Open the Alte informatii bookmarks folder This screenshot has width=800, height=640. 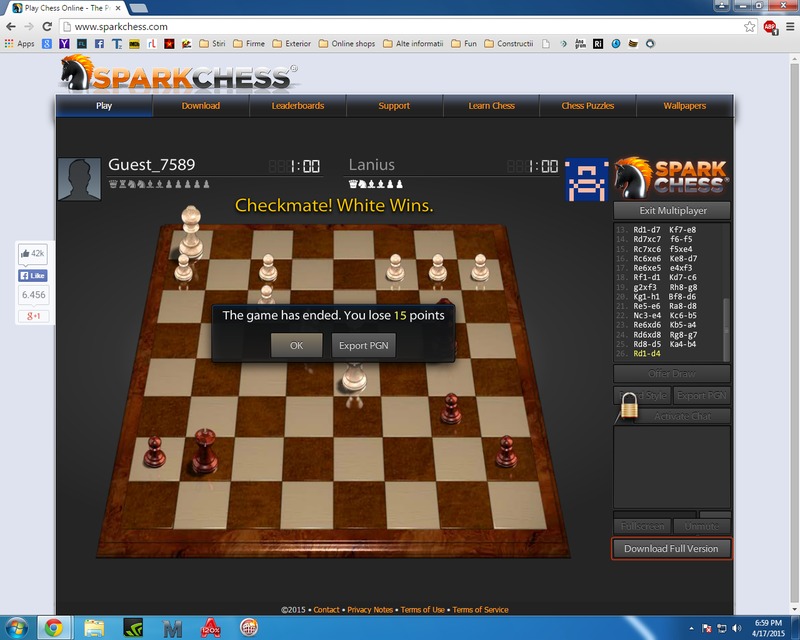pos(413,44)
